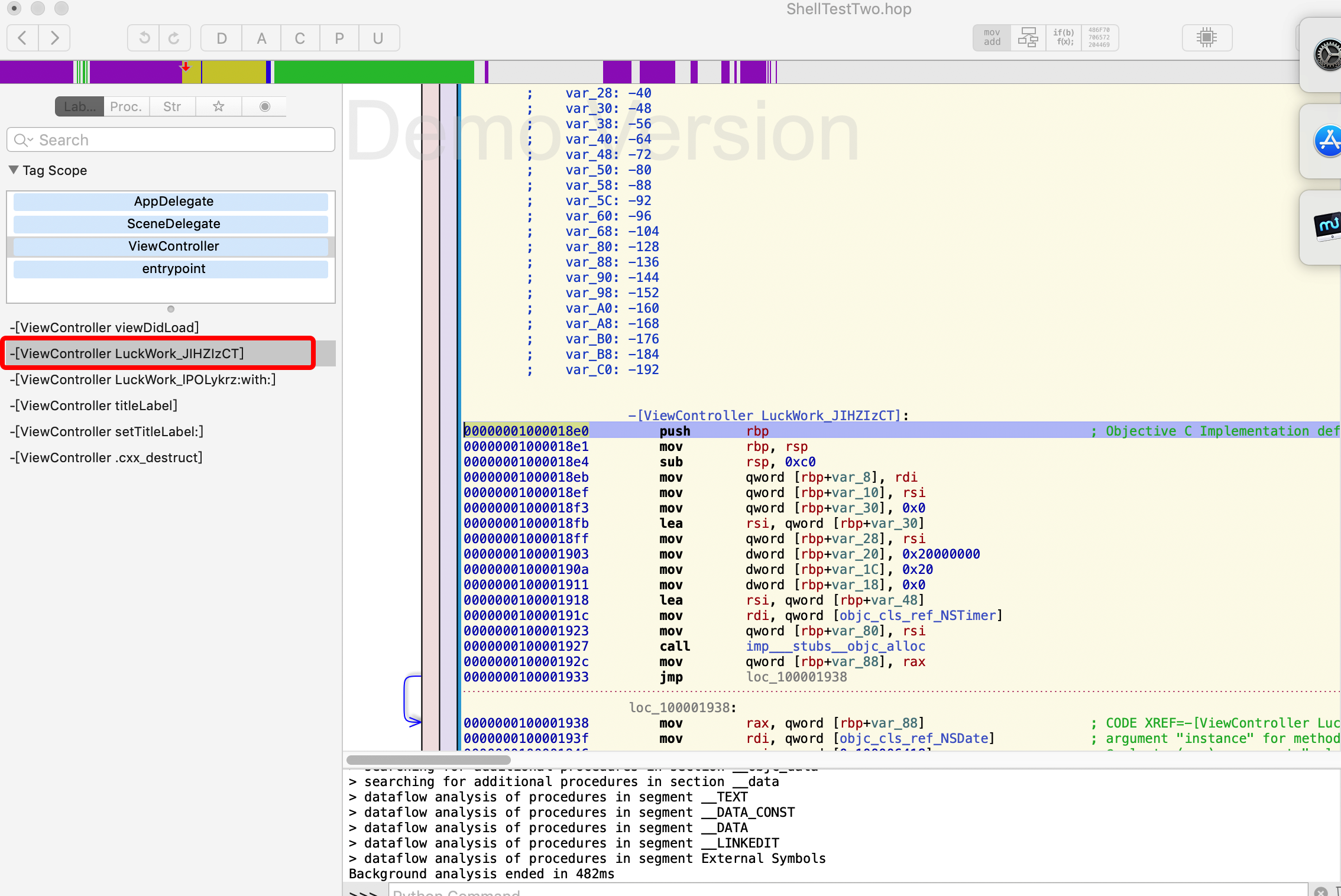This screenshot has width=1341, height=896.
Task: Mark selection as Data with D
Action: [x=222, y=38]
